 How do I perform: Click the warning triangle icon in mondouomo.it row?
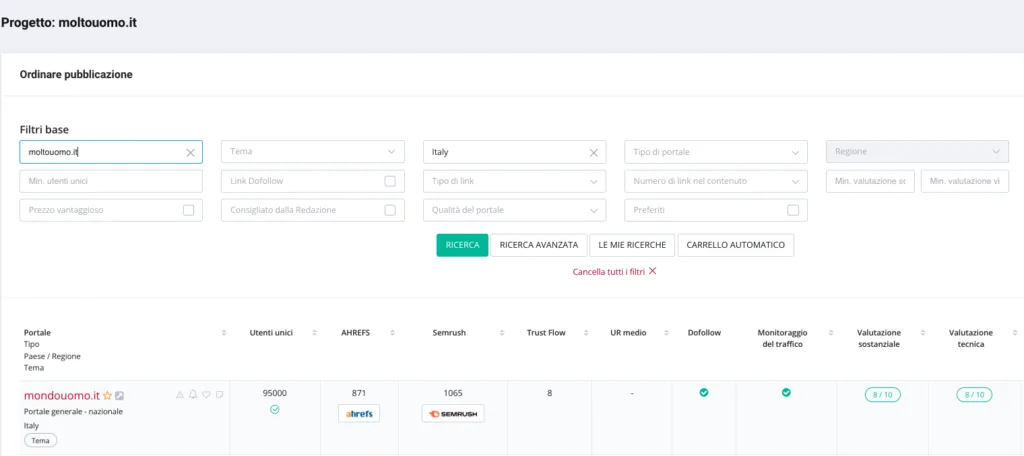(x=180, y=395)
